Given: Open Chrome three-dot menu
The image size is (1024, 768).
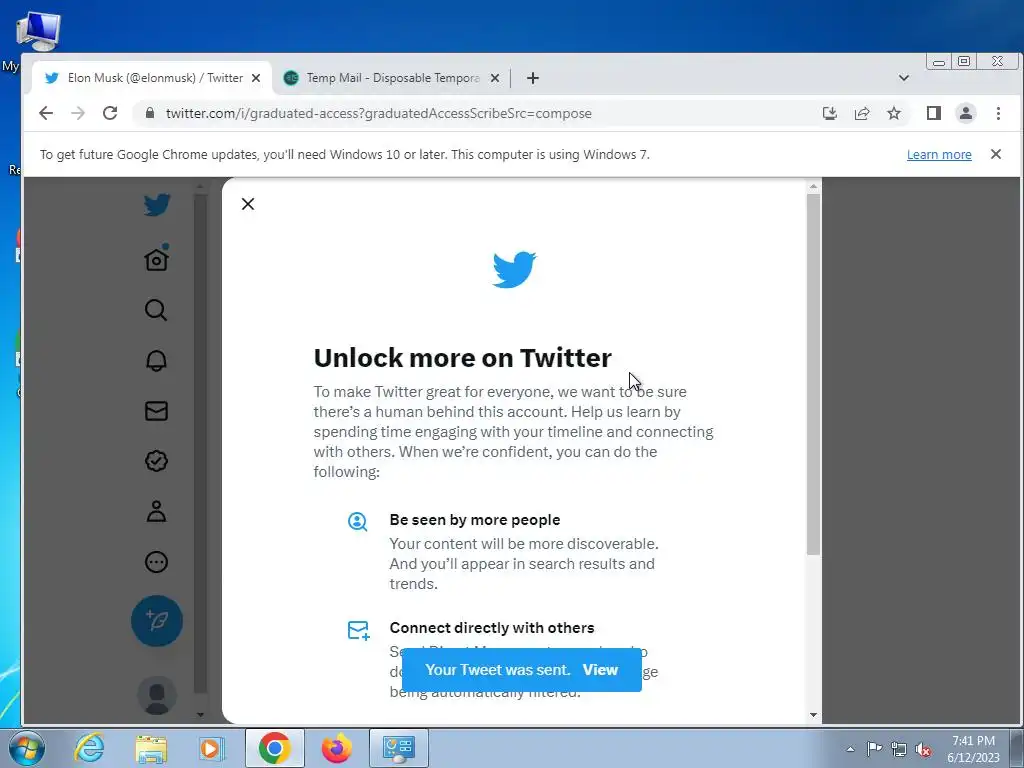Looking at the screenshot, I should pos(998,113).
